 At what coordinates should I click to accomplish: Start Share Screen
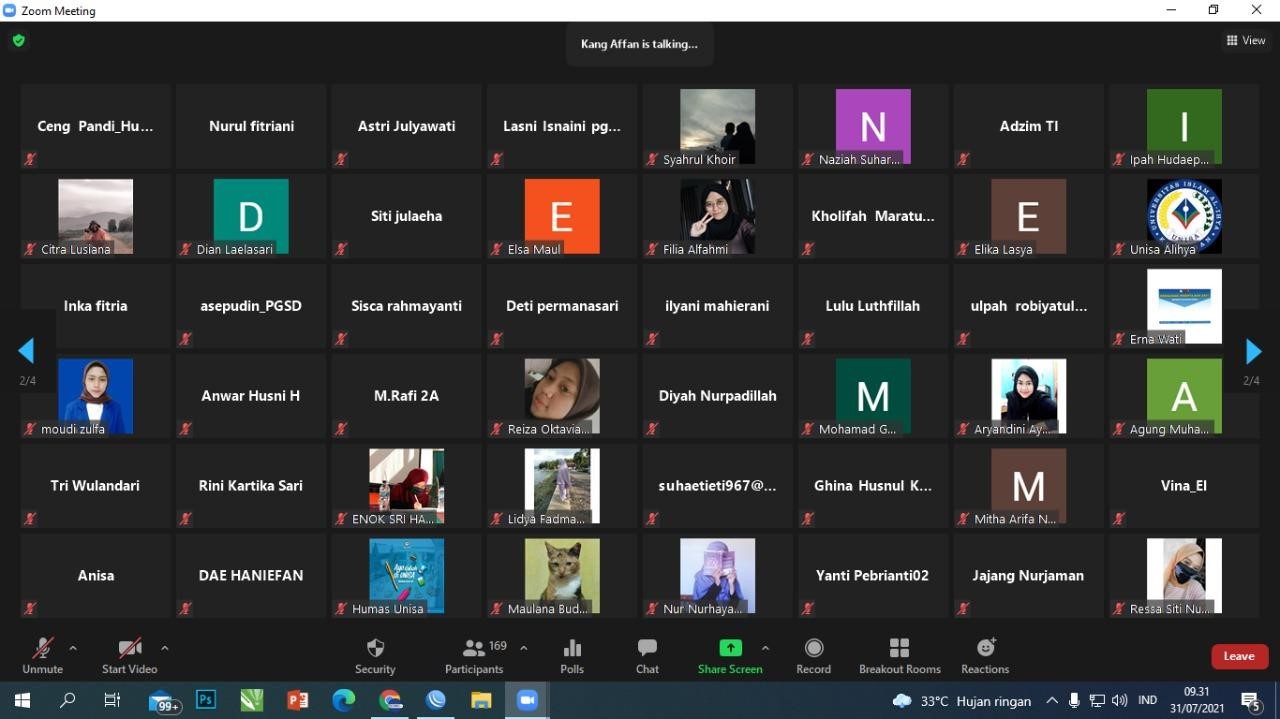point(730,656)
